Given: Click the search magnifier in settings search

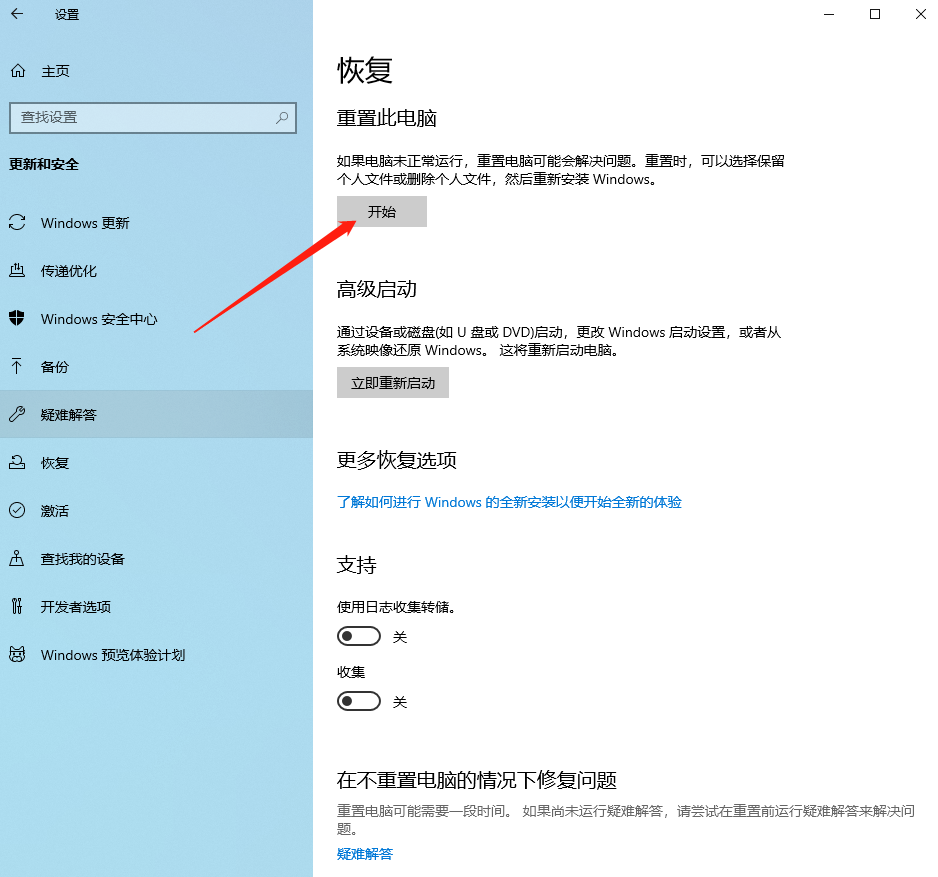Looking at the screenshot, I should 283,118.
